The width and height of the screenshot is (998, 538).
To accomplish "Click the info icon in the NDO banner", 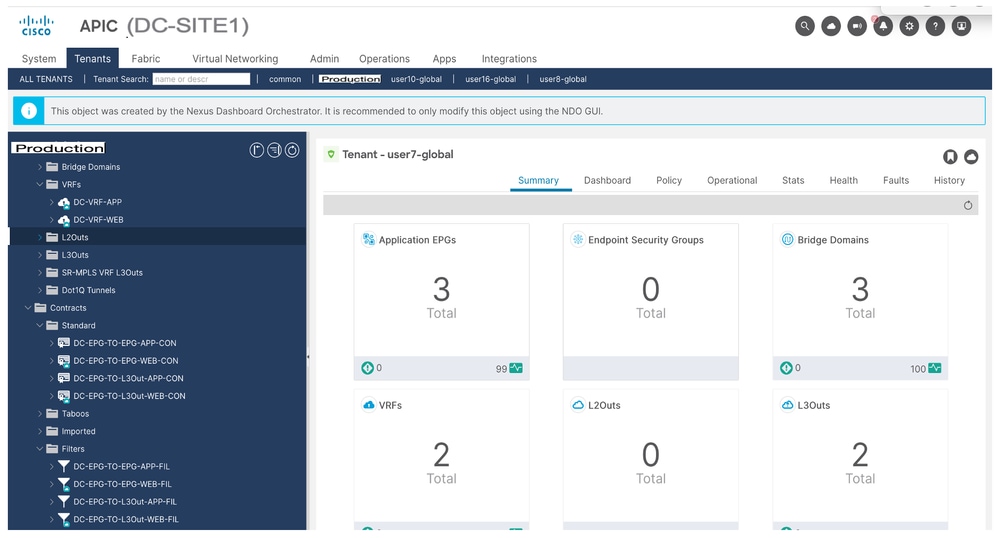I will (x=29, y=111).
